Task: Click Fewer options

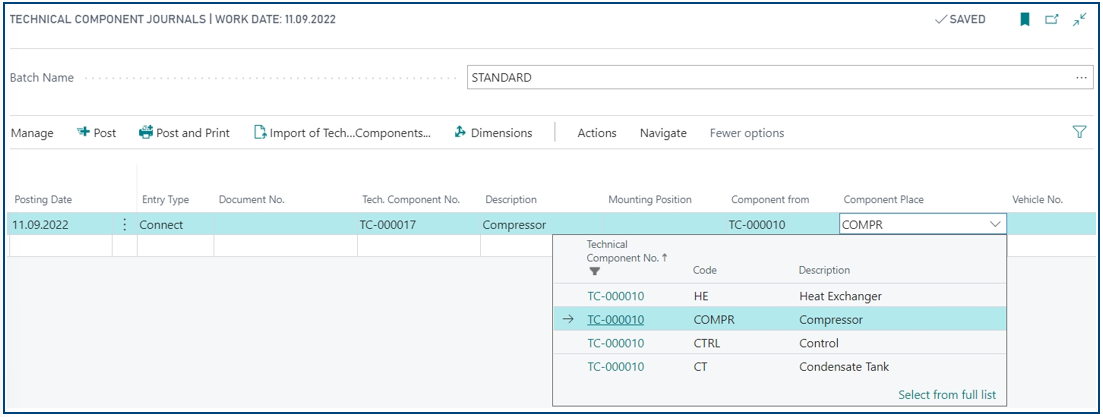Action: tap(746, 133)
